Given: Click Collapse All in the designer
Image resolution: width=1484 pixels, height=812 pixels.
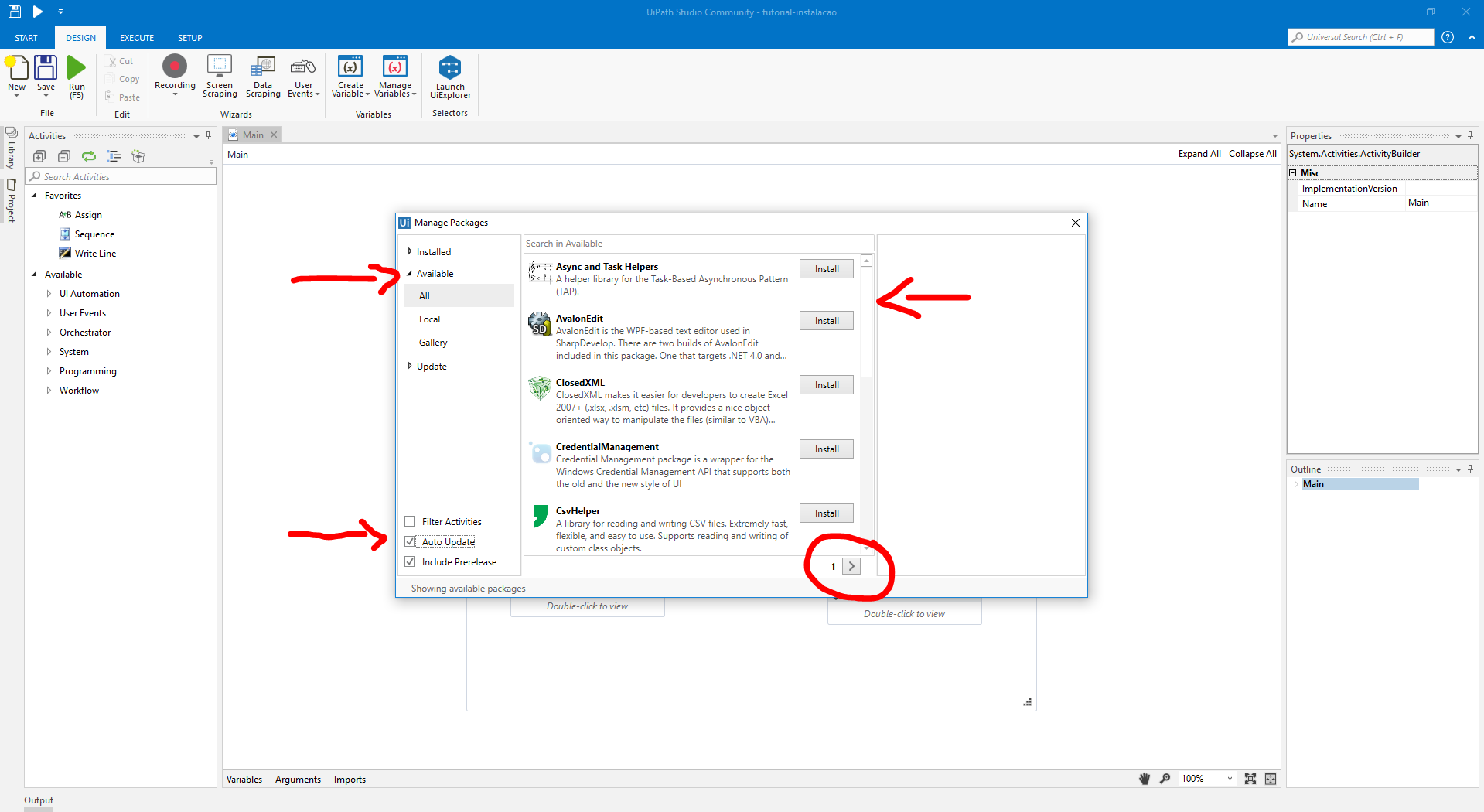Looking at the screenshot, I should coord(1253,154).
